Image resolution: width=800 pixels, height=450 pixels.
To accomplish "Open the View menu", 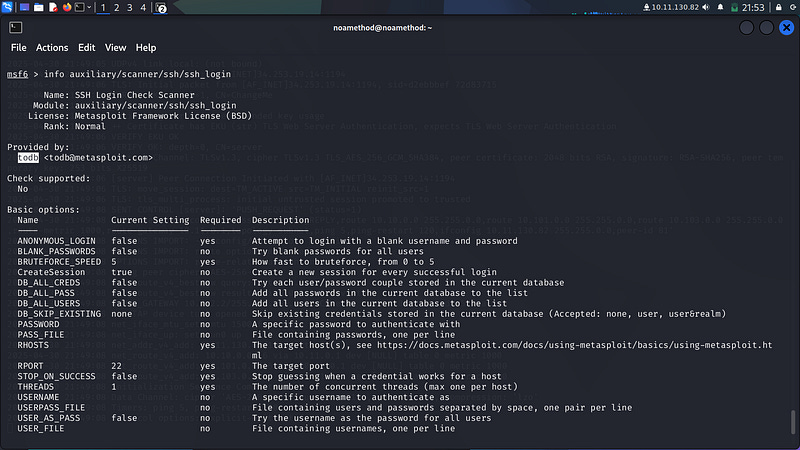I will 115,47.
